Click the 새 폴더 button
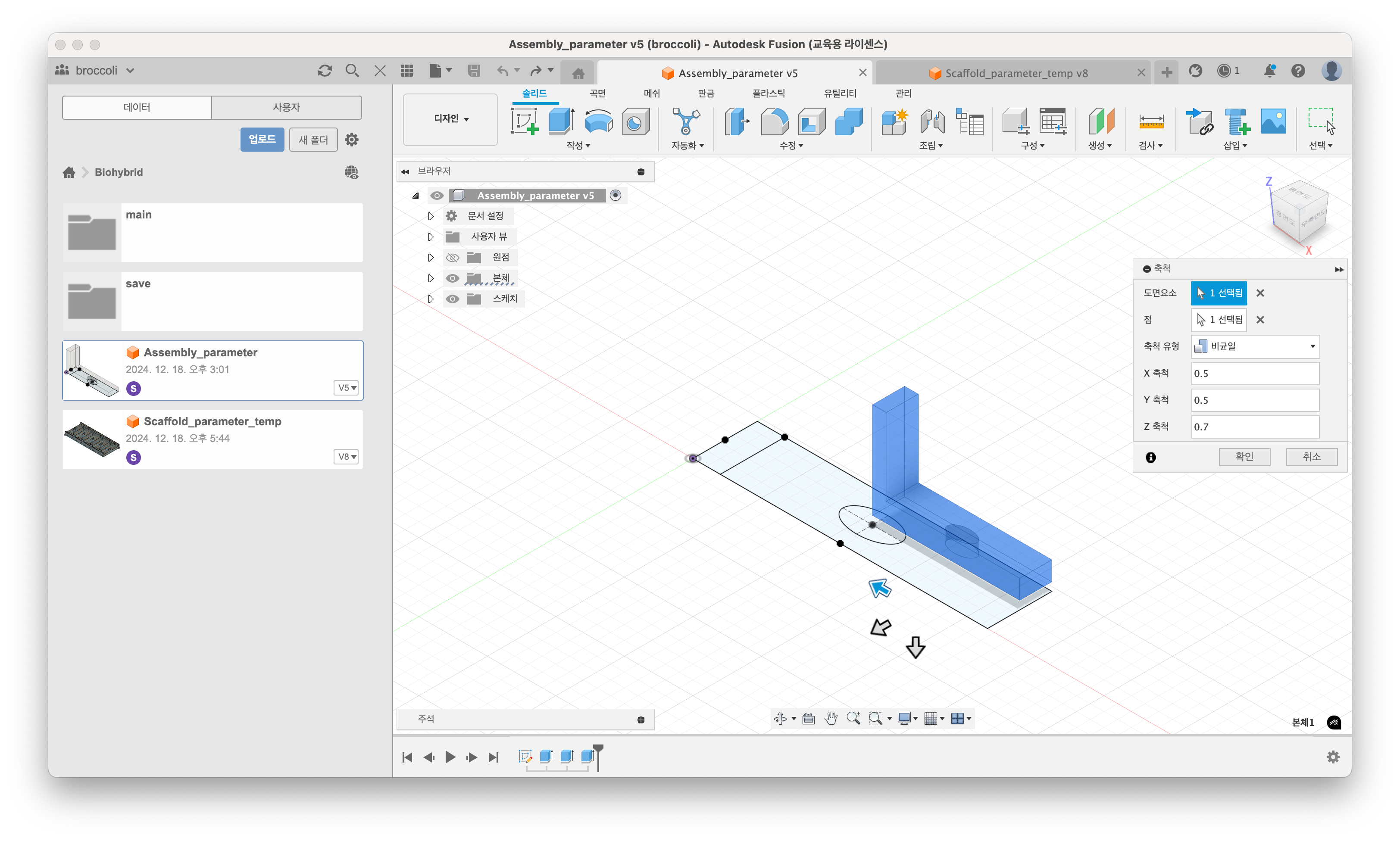The image size is (1400, 841). click(313, 140)
